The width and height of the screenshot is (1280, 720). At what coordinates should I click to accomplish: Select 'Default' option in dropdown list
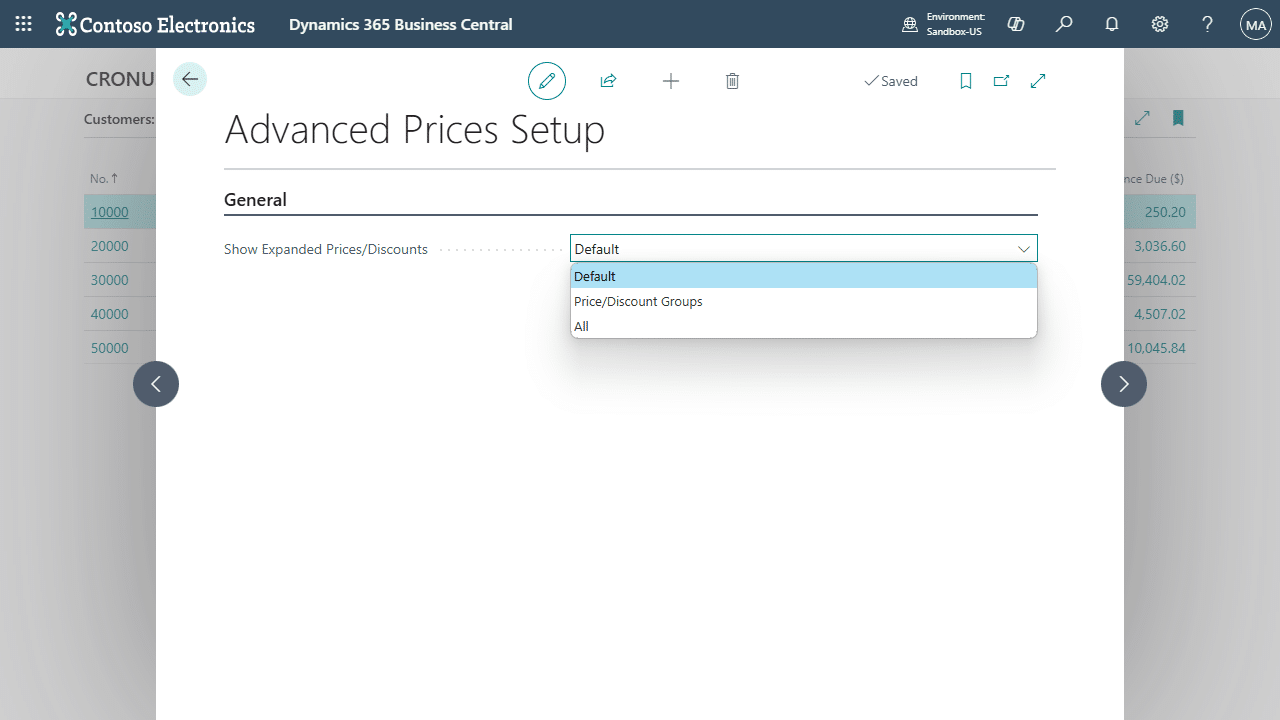(803, 276)
